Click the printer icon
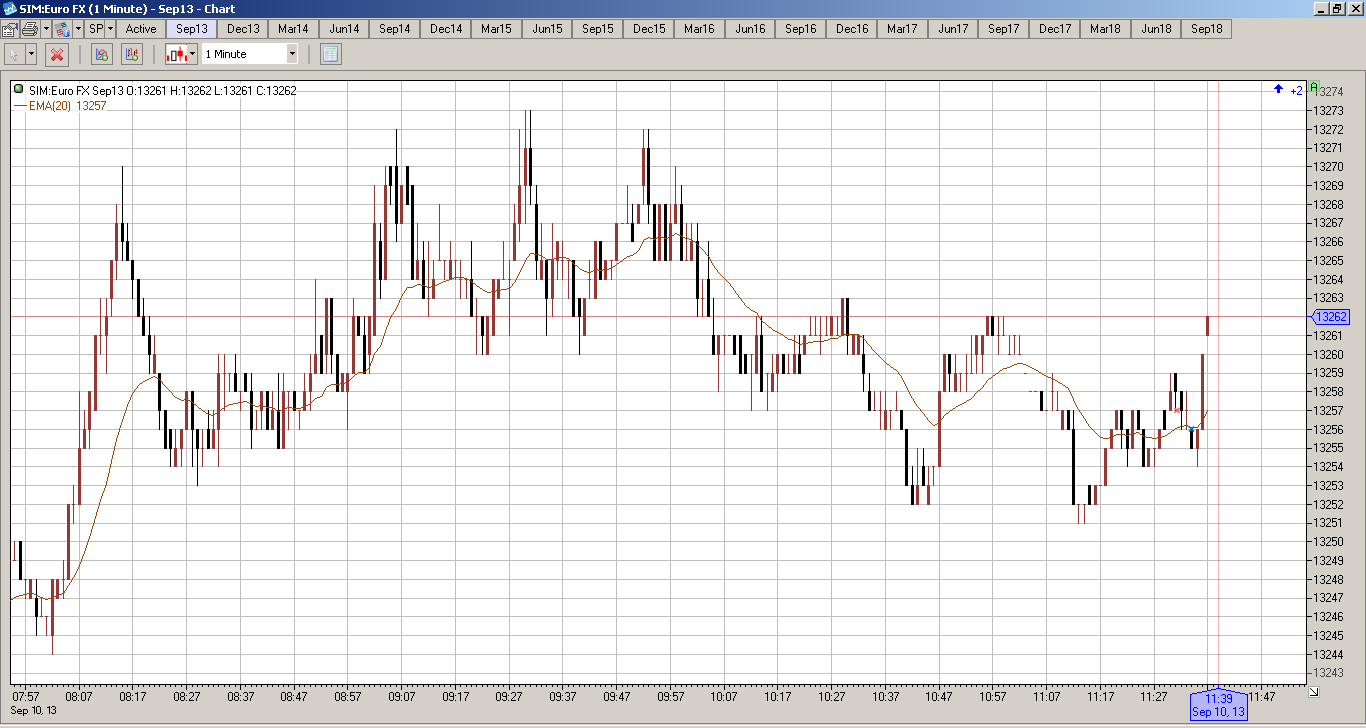 (30, 29)
